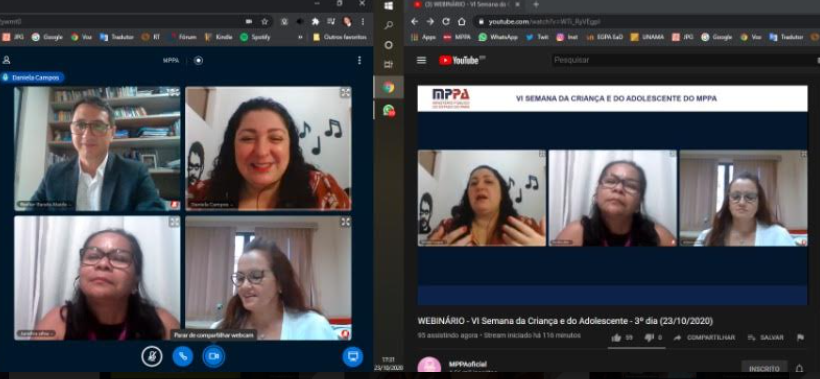This screenshot has height=379, width=820.
Task: Fullscreen the webcam of the woman in white blazer
Action: click(345, 222)
